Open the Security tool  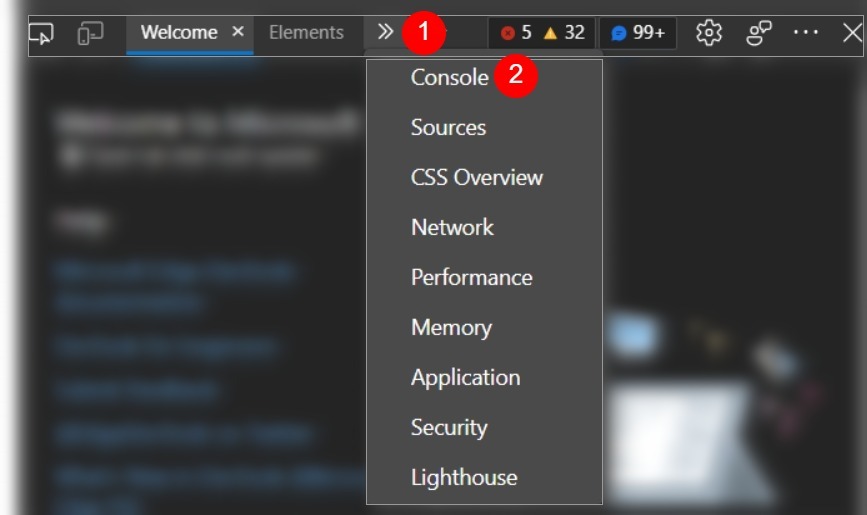tap(449, 427)
